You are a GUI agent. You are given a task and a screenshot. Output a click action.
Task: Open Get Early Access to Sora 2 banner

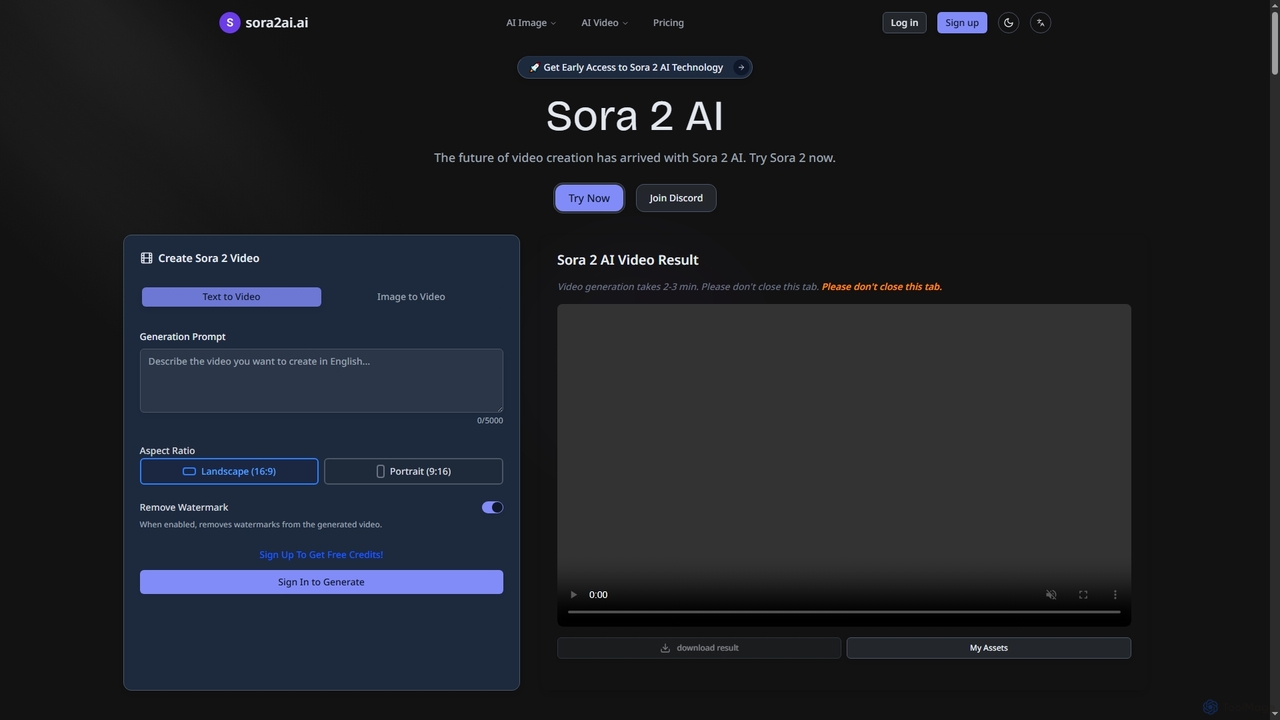(x=635, y=67)
